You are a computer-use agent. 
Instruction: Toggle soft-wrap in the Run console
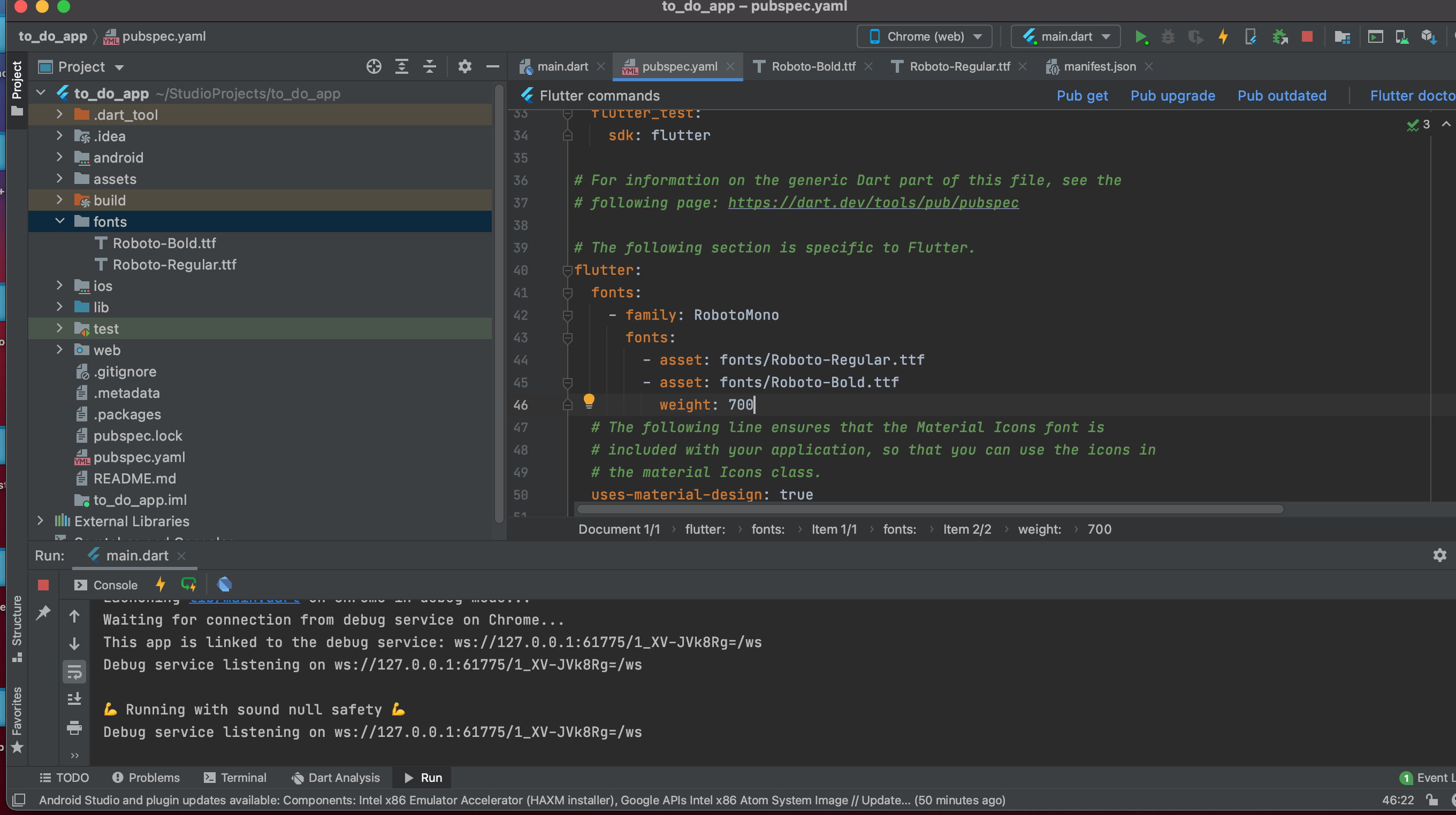point(74,672)
